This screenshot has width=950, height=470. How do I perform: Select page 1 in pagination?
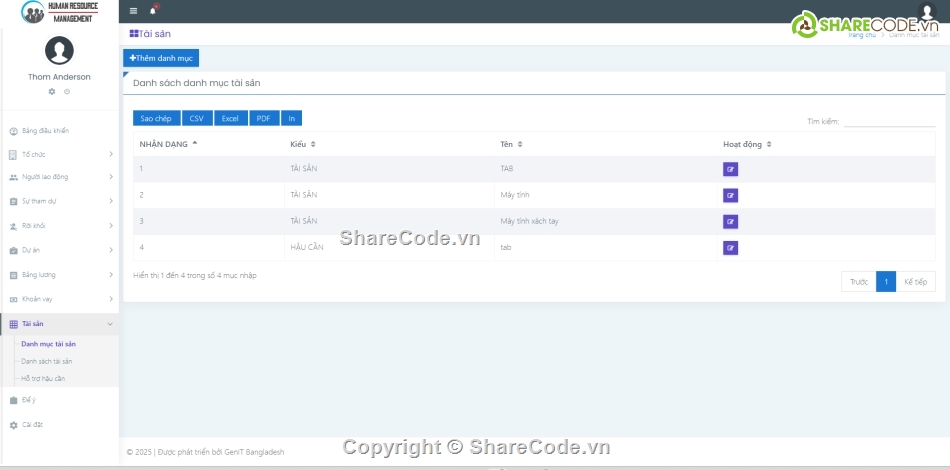coord(886,282)
